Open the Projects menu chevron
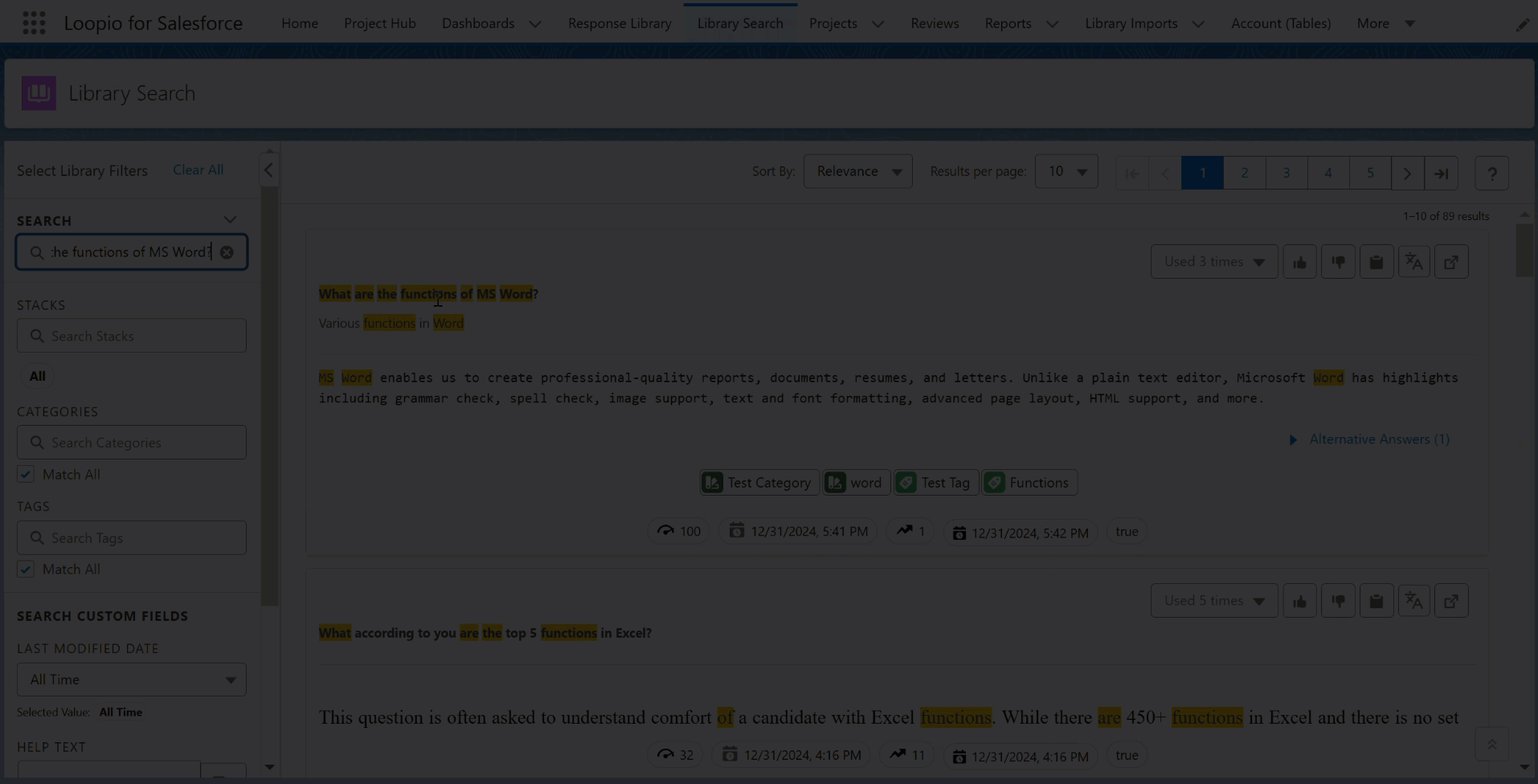Viewport: 1538px width, 784px height. pos(877,24)
